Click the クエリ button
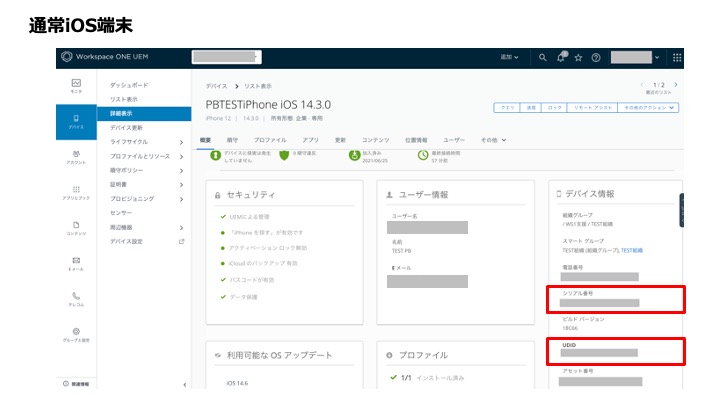The image size is (720, 405). pyautogui.click(x=507, y=107)
